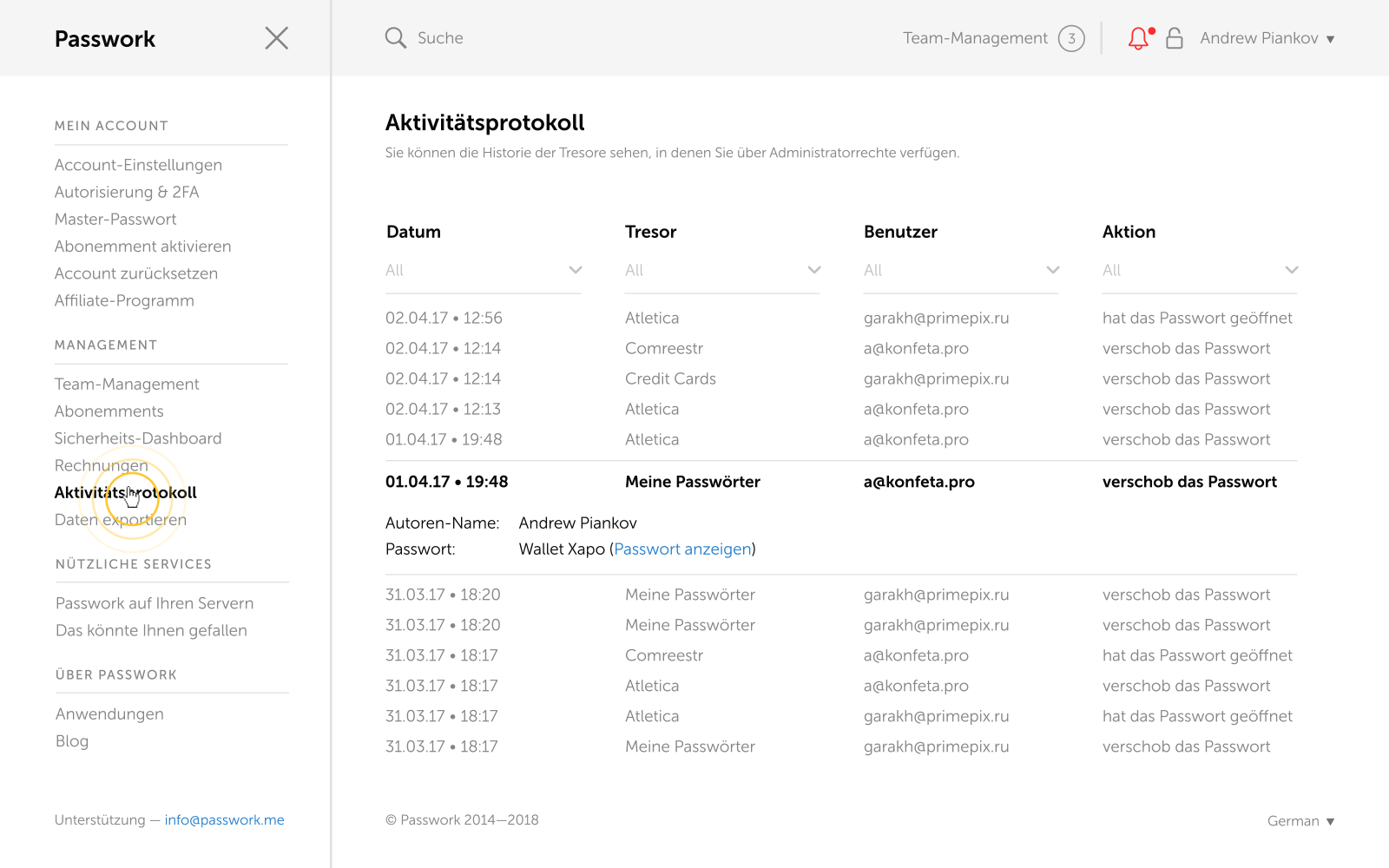The height and width of the screenshot is (868, 1389).
Task: Open Team-Management in the top bar
Action: tap(975, 38)
